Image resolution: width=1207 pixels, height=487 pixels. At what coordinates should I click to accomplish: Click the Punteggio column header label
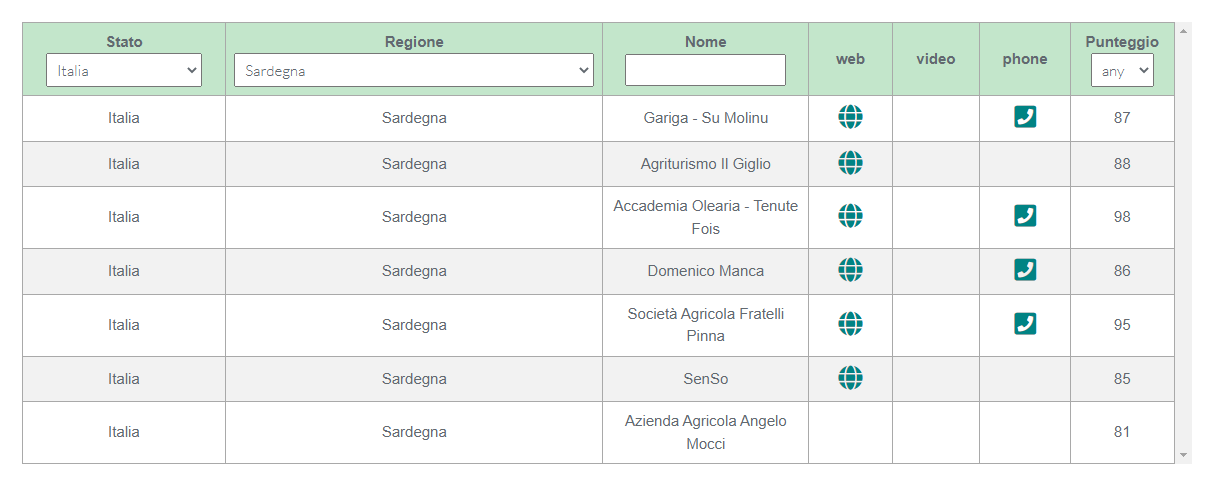[1122, 42]
